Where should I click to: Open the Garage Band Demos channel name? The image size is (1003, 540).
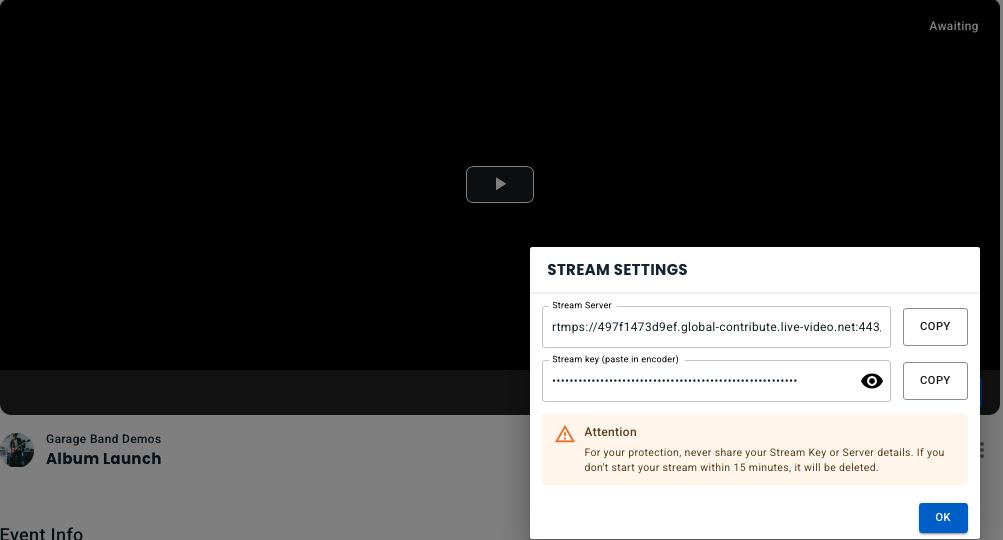[103, 439]
